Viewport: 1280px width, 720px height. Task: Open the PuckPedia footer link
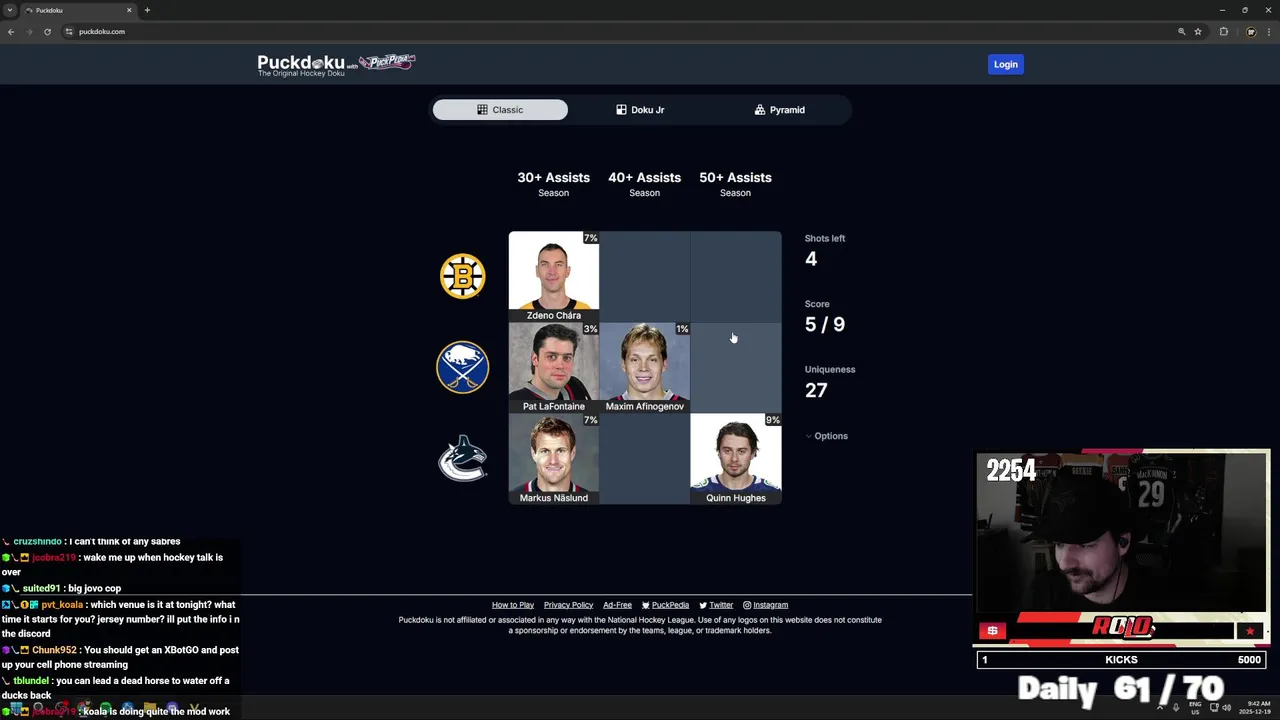point(665,605)
